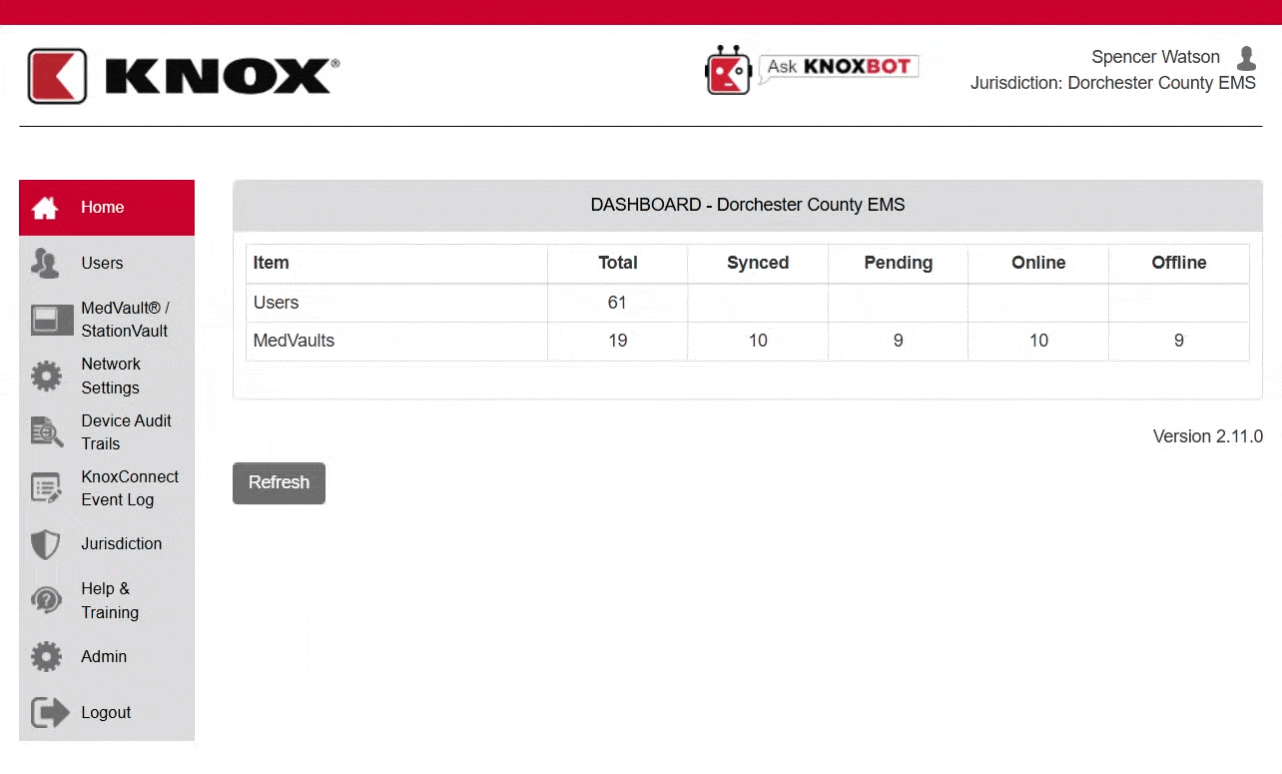Image resolution: width=1282 pixels, height=774 pixels.
Task: Click the Knox logo
Action: click(x=183, y=76)
